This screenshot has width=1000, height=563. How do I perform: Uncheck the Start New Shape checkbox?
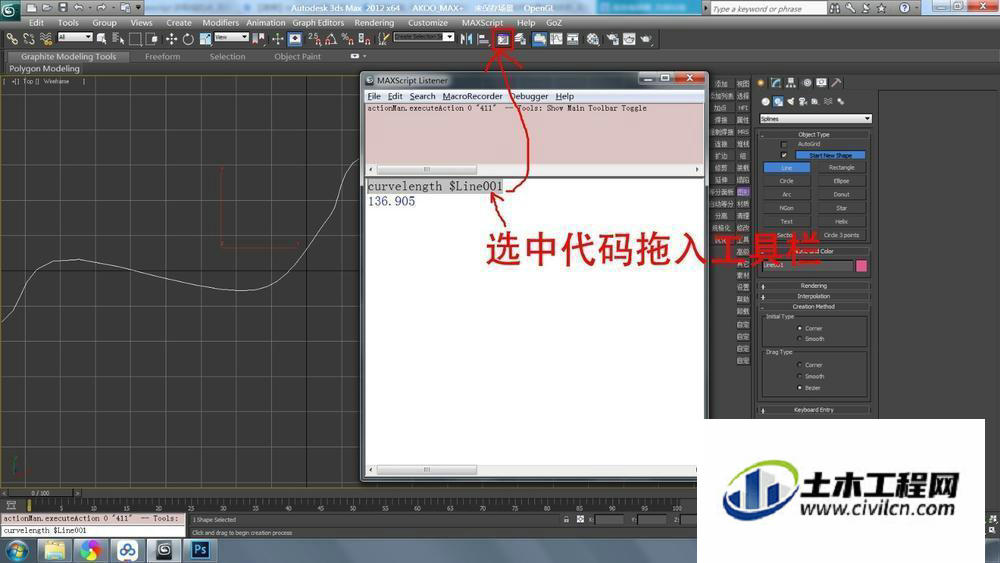[x=784, y=155]
